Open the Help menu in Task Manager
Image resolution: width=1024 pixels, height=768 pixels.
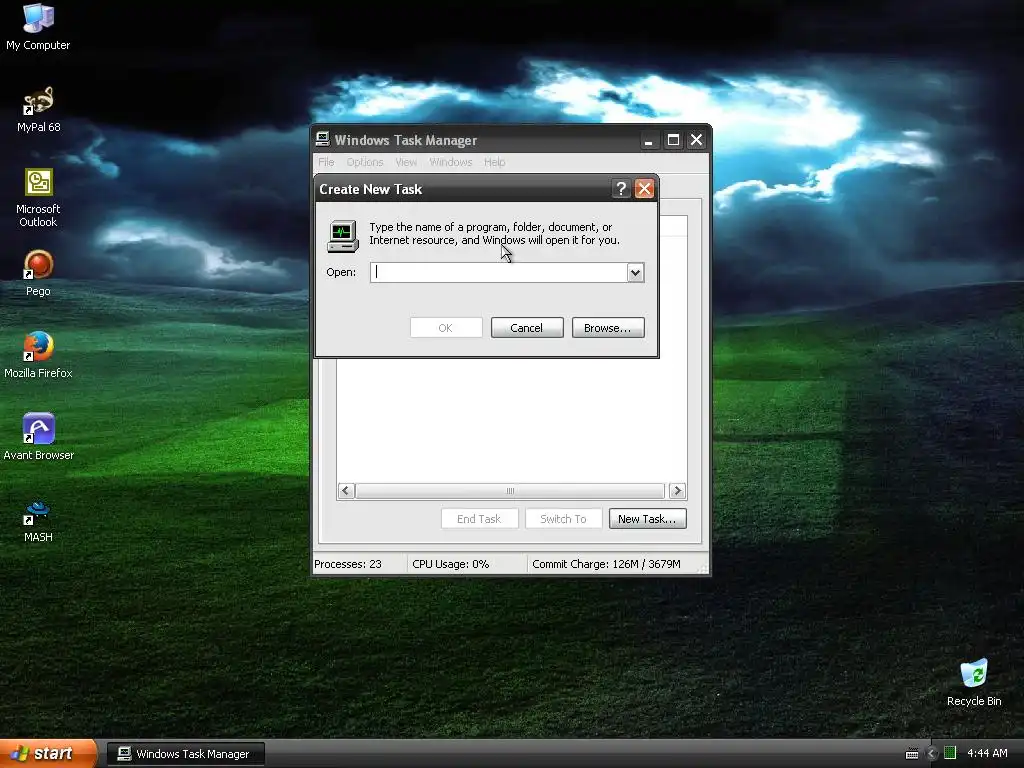coord(494,162)
